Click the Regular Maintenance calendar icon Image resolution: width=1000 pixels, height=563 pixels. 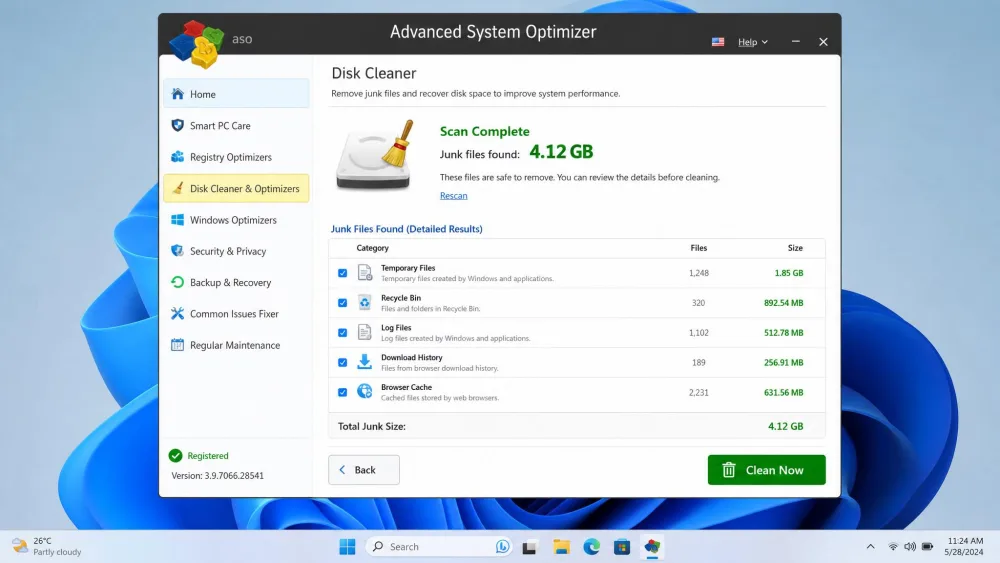[177, 345]
